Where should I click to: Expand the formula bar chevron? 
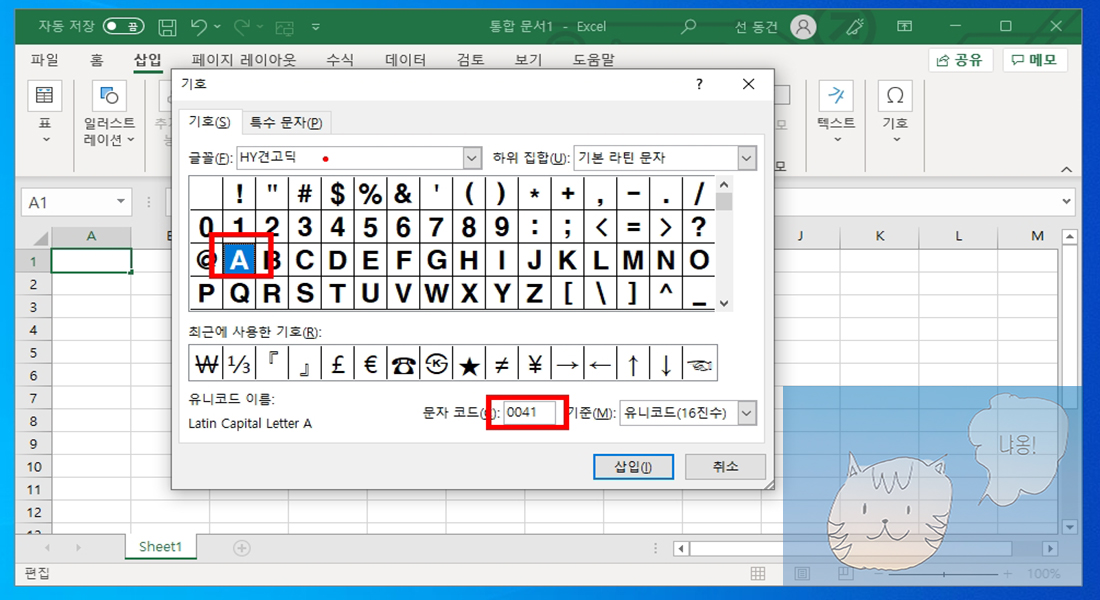pyautogui.click(x=1066, y=202)
